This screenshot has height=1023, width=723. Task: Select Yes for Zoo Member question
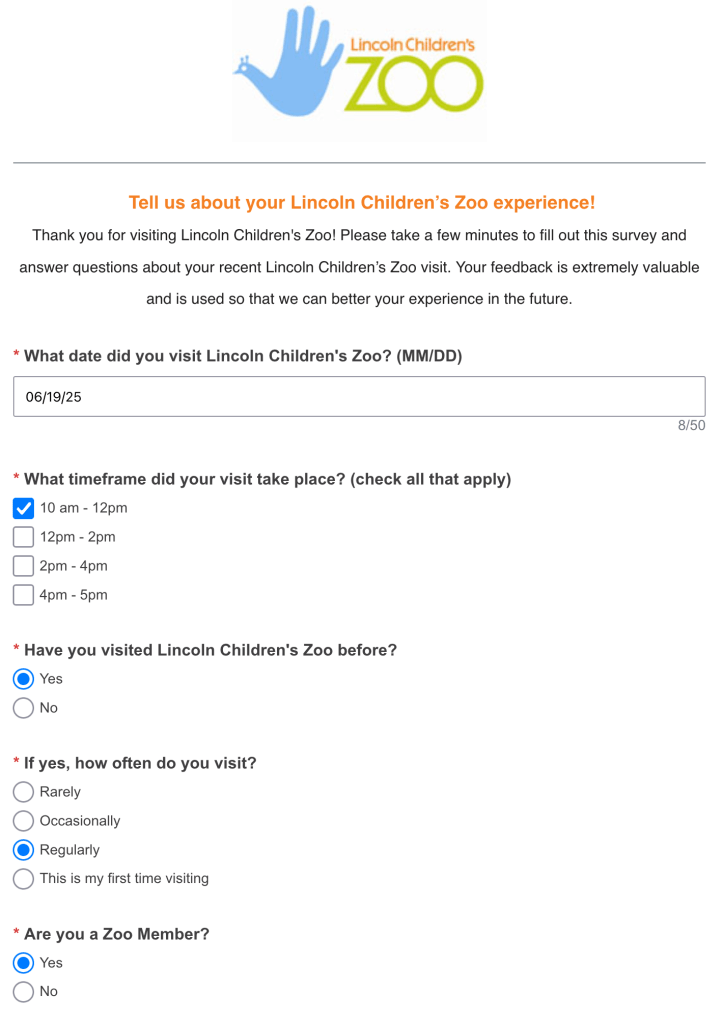point(24,963)
